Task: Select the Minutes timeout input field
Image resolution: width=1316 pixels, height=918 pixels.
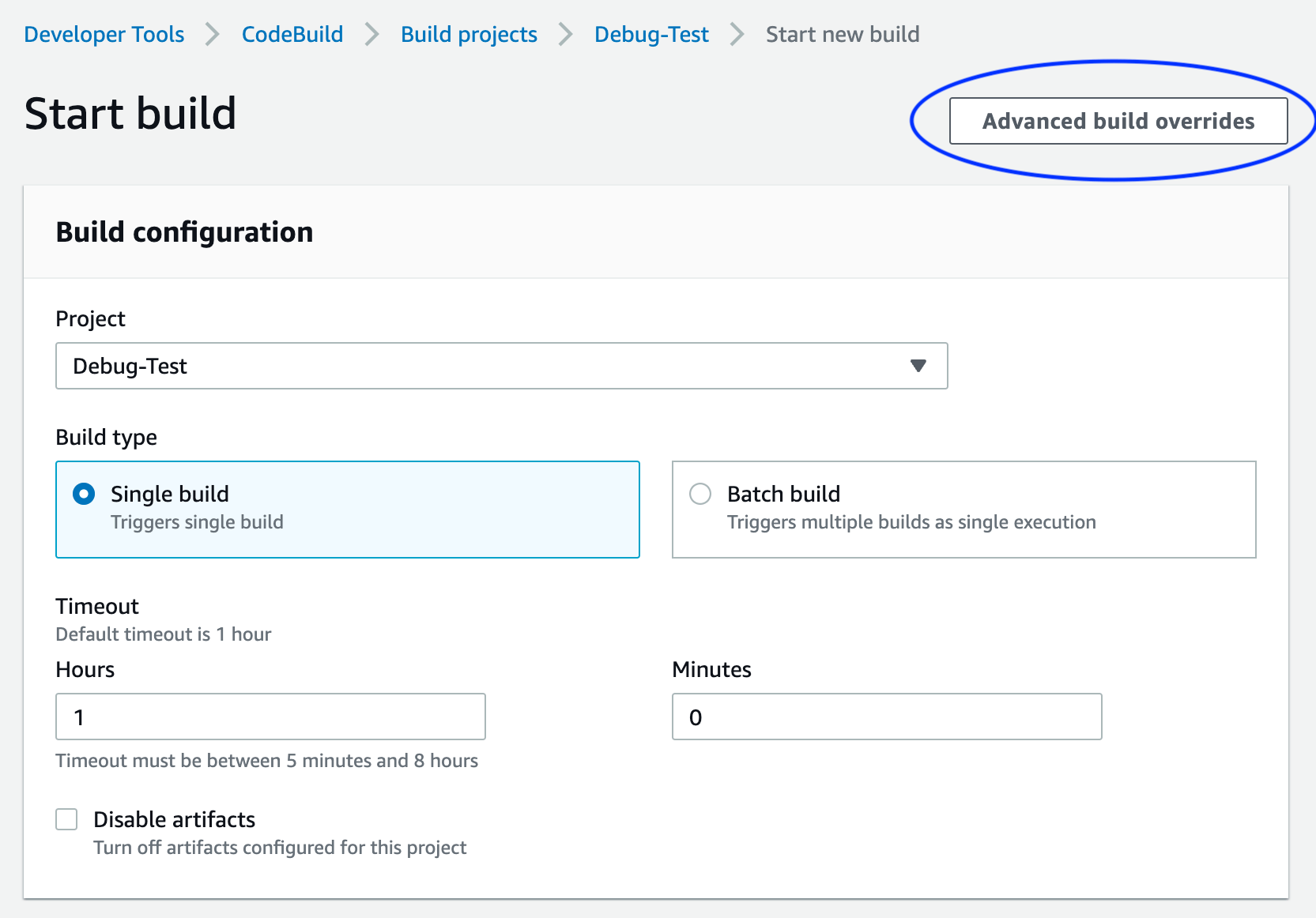Action: click(x=886, y=717)
